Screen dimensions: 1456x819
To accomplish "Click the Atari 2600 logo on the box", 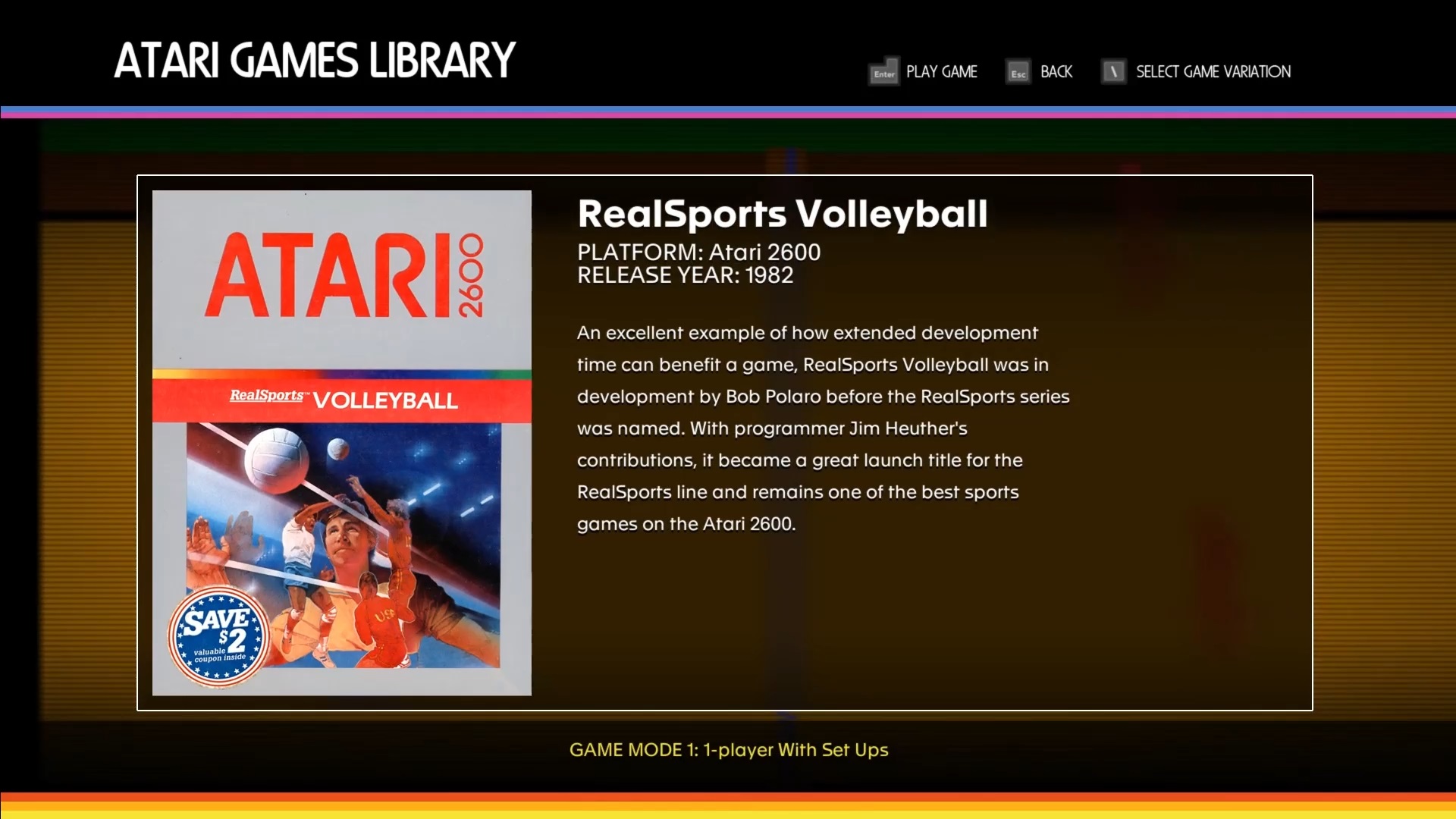I will 344,275.
